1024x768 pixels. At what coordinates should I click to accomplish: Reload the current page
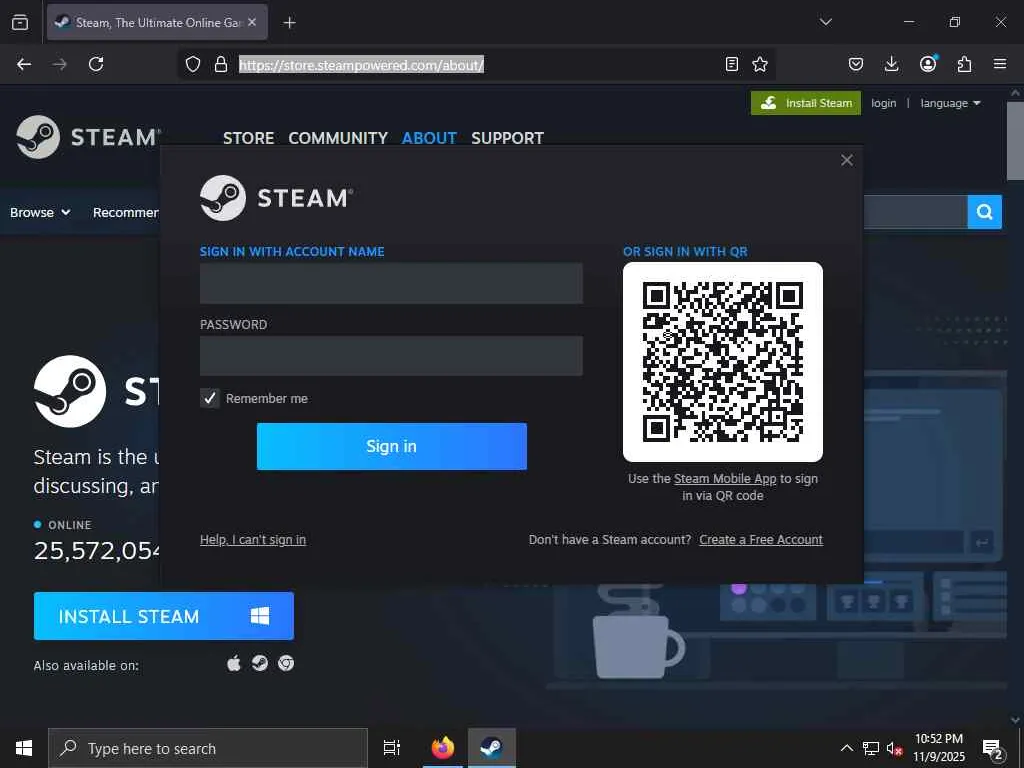pos(96,64)
